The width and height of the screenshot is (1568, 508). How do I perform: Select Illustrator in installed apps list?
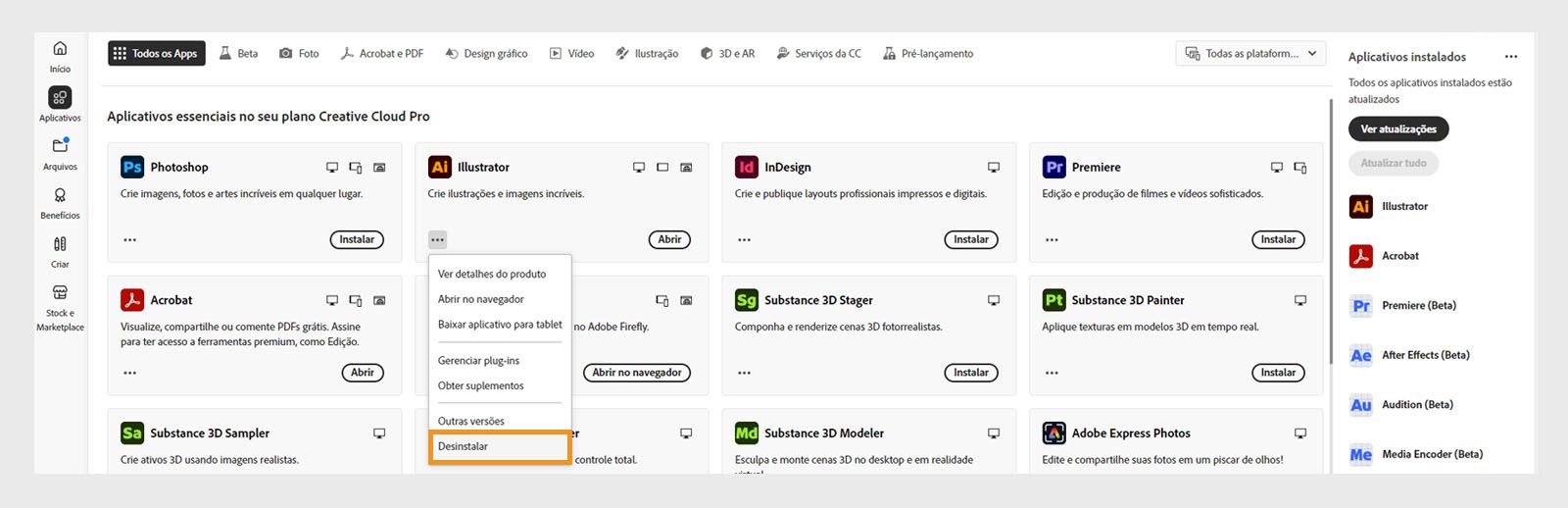(1389, 206)
